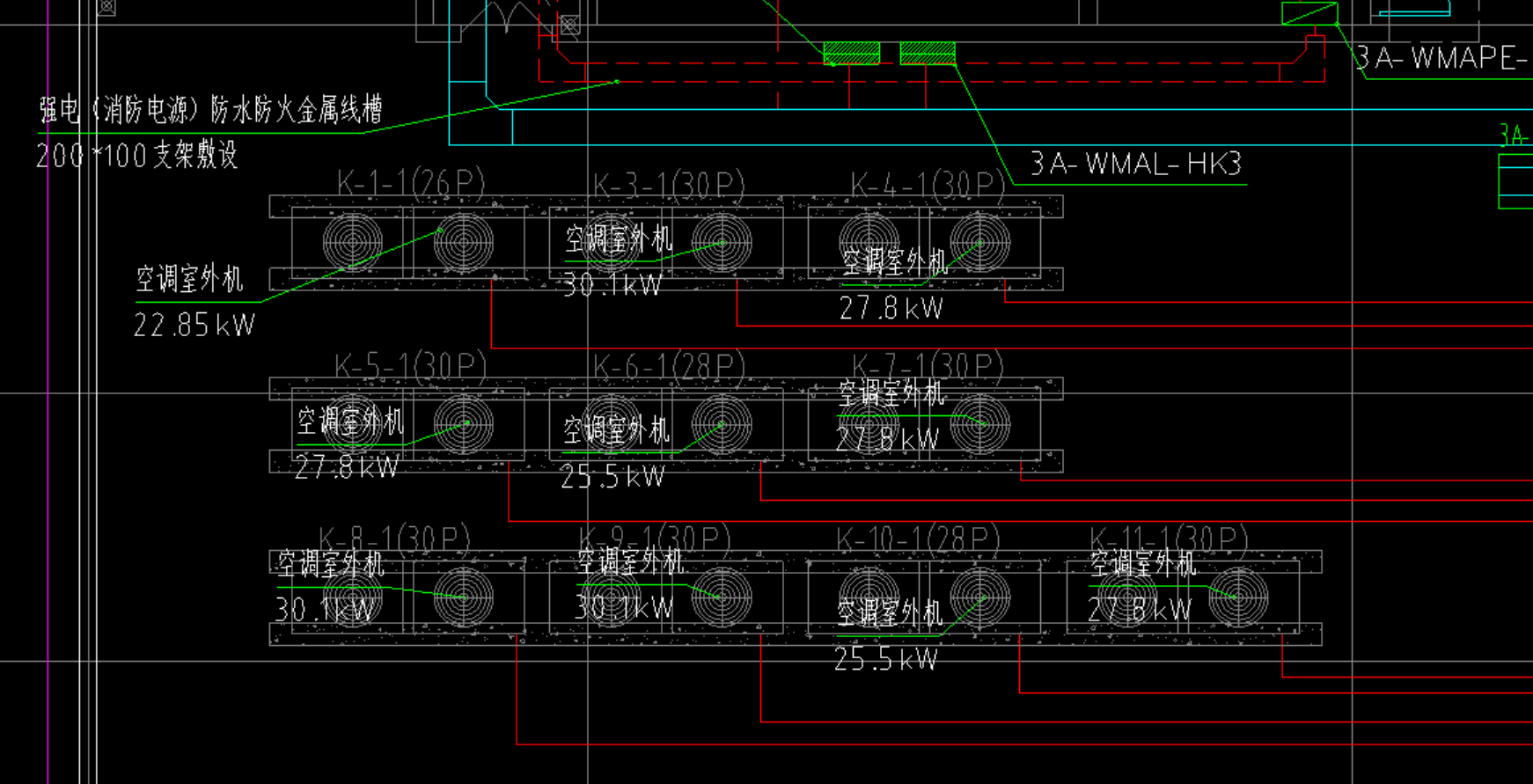The width and height of the screenshot is (1533, 784).
Task: Select the K-9-1(30P) unit label
Action: pyautogui.click(x=655, y=539)
